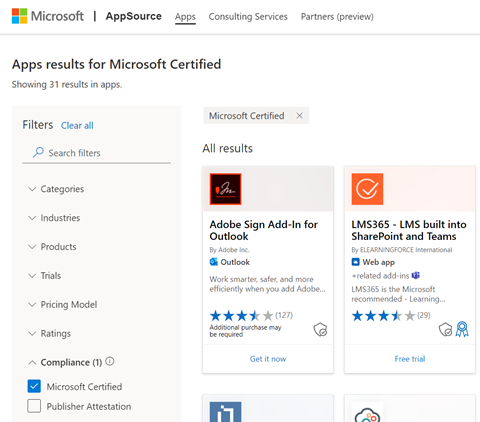The height and width of the screenshot is (422, 480).
Task: Expand the Industries filter
Action: tap(54, 218)
